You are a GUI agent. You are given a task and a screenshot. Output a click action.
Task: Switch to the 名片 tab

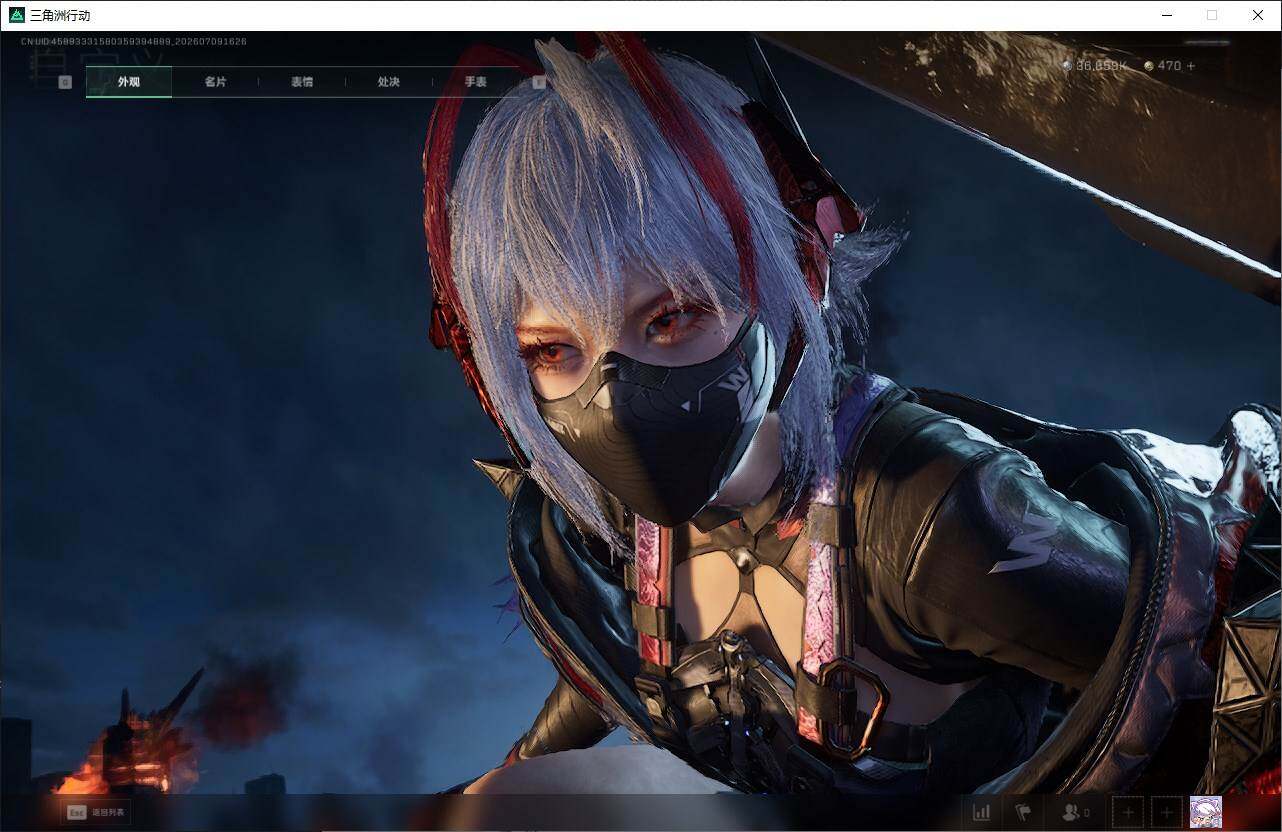coord(215,82)
